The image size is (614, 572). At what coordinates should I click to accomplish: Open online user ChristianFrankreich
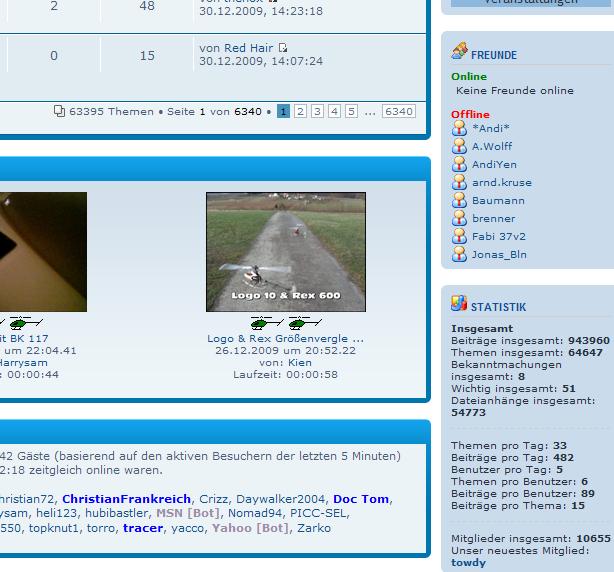(x=126, y=499)
